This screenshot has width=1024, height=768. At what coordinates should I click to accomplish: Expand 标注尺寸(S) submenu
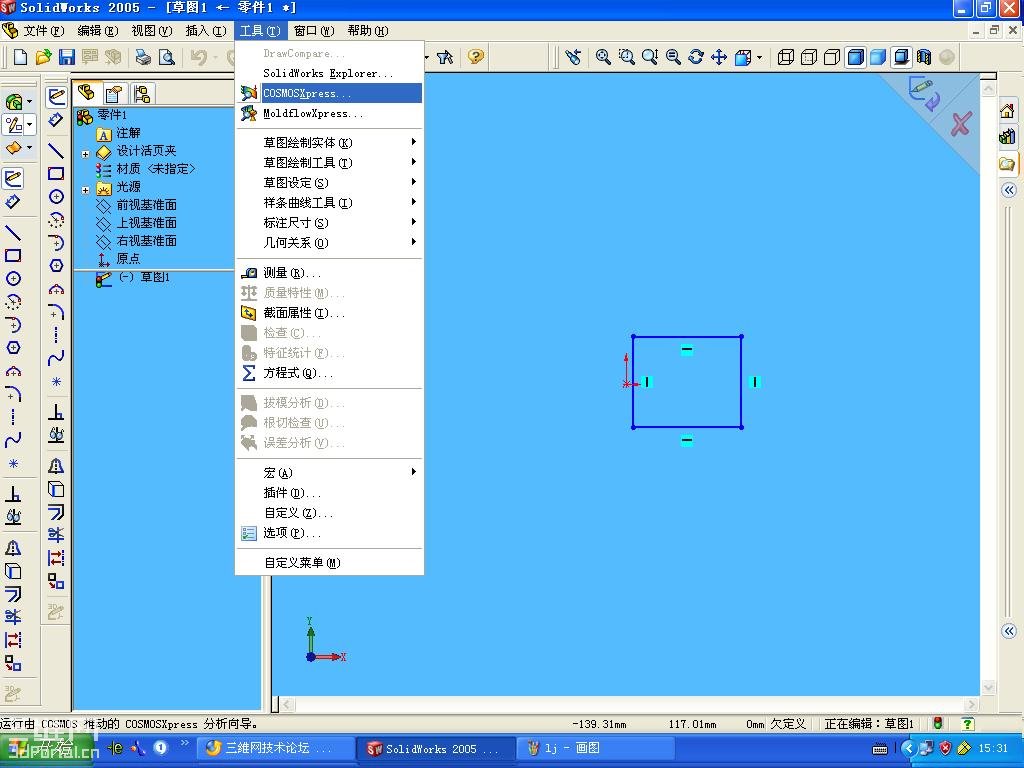coord(329,222)
